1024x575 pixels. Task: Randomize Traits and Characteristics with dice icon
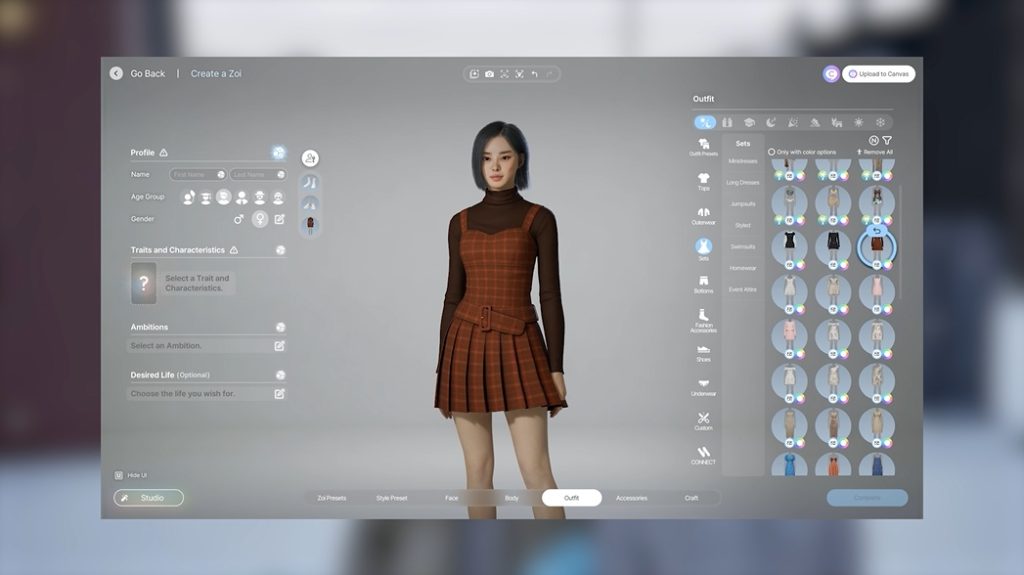[281, 250]
